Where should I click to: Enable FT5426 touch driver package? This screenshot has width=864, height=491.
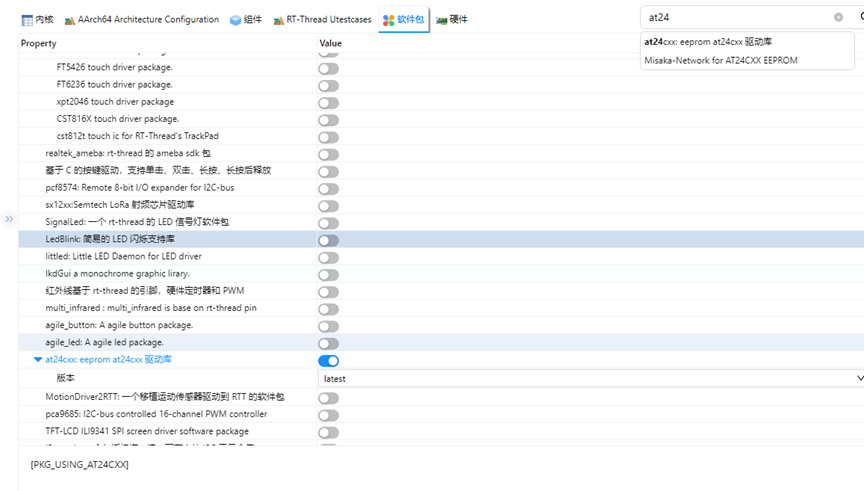click(x=328, y=69)
